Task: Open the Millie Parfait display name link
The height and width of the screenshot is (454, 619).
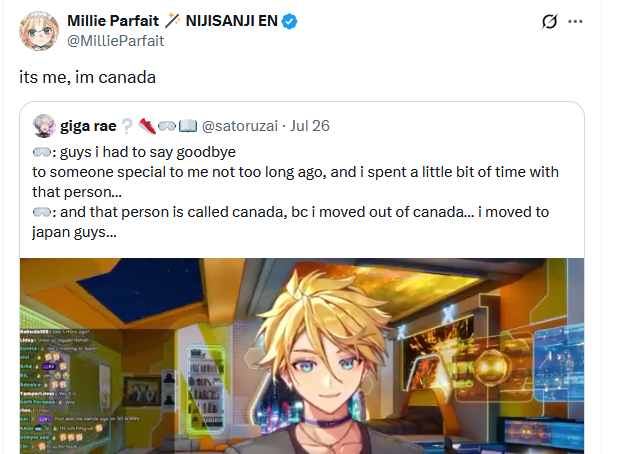Action: coord(111,21)
